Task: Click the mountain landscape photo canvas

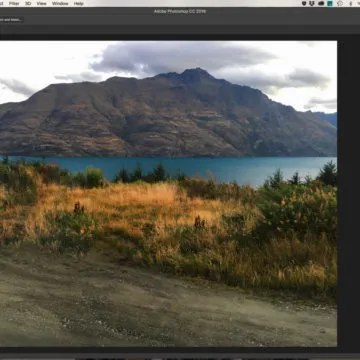Action: (168, 194)
